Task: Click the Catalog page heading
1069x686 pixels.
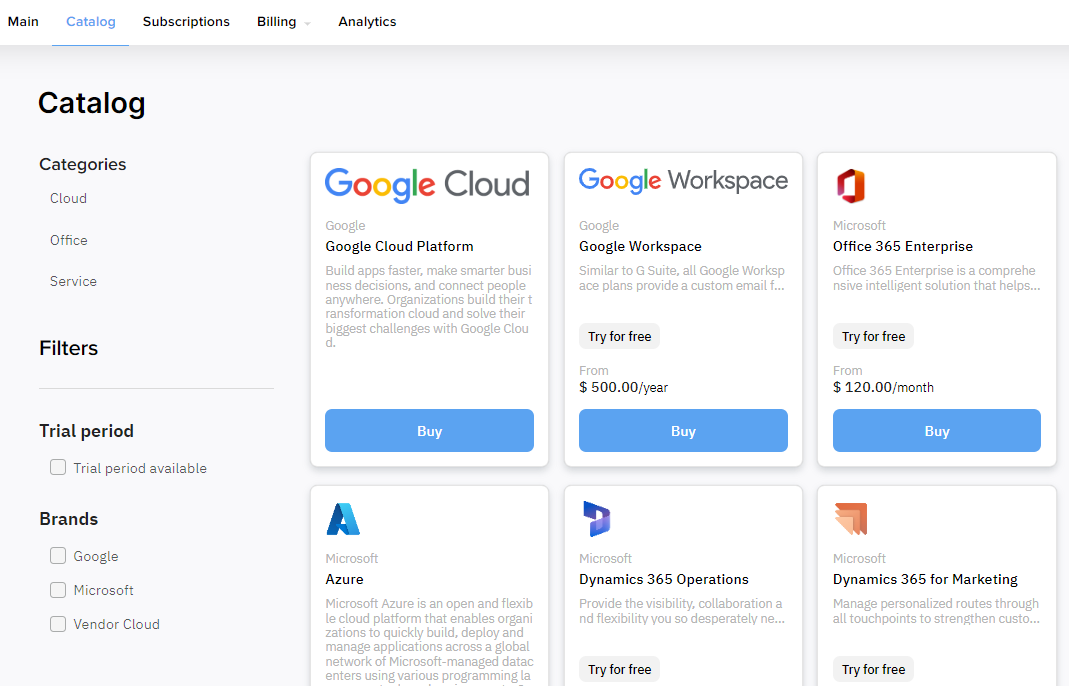Action: click(92, 103)
